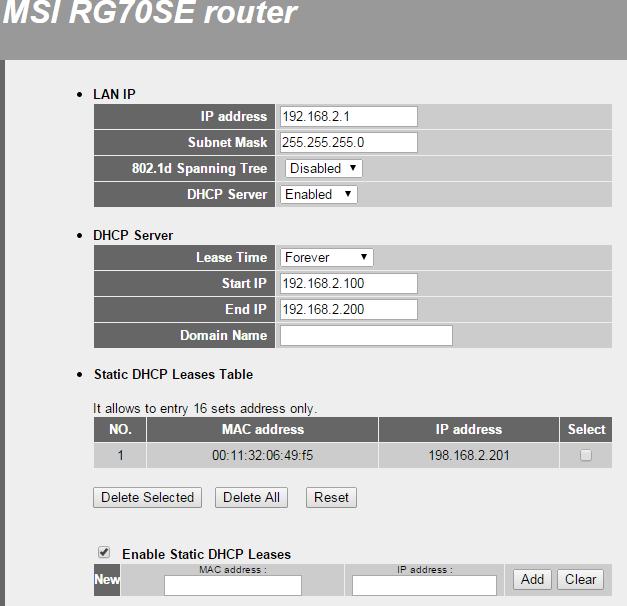
Task: Open the 802.1d Spanning Tree dropdown
Action: click(323, 168)
